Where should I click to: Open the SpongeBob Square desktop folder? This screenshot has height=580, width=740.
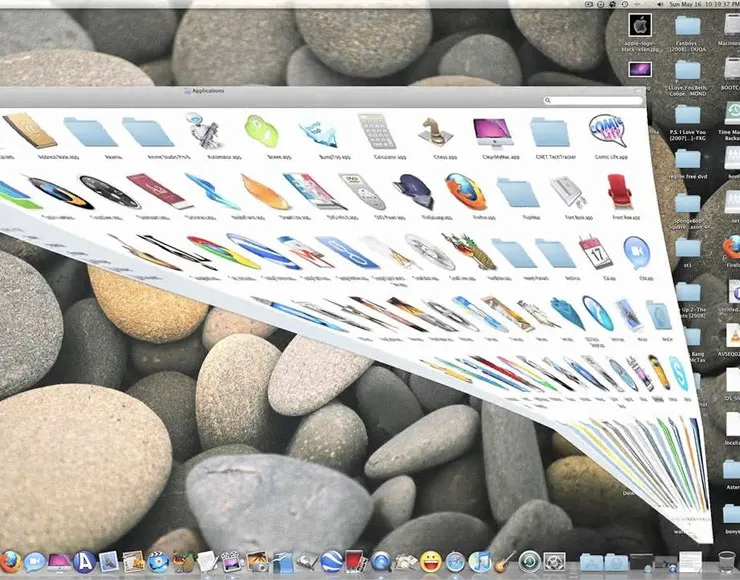tap(688, 203)
